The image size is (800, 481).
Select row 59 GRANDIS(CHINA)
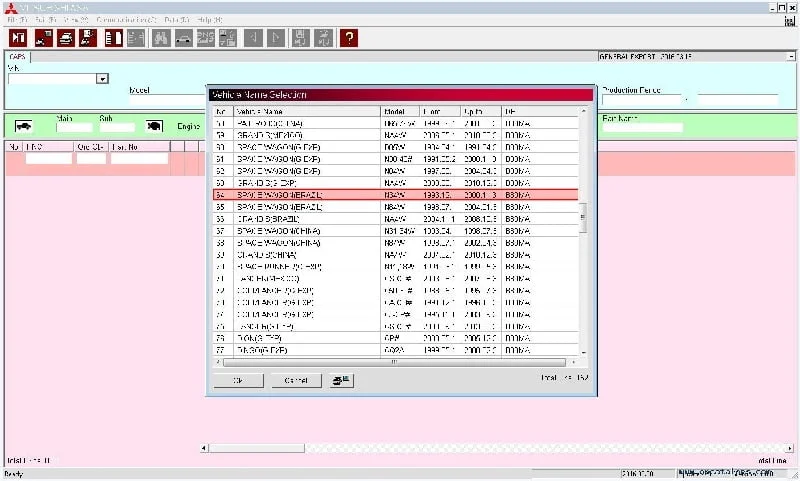click(x=395, y=255)
